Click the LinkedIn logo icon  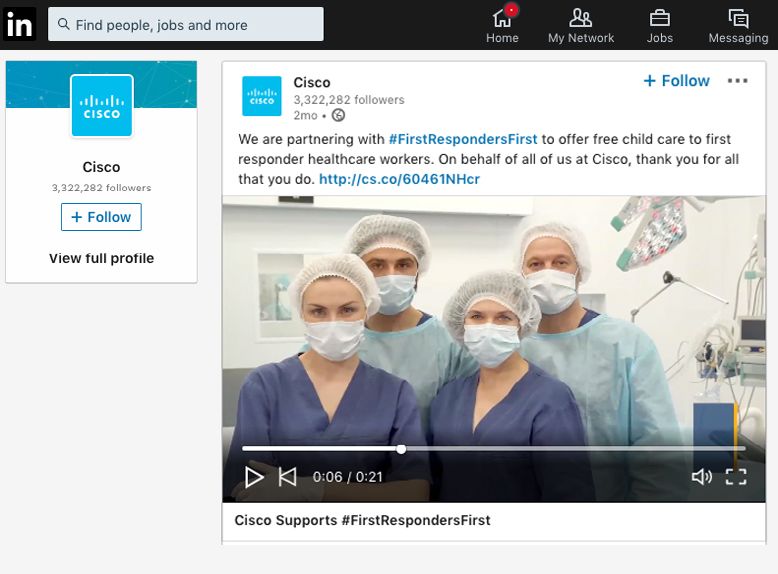point(20,24)
